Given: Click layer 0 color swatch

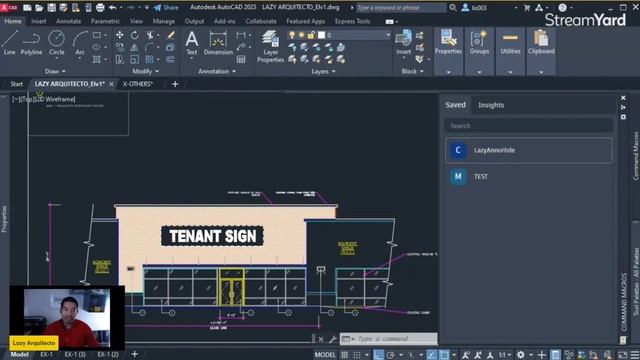Looking at the screenshot, I should pyautogui.click(x=321, y=35).
